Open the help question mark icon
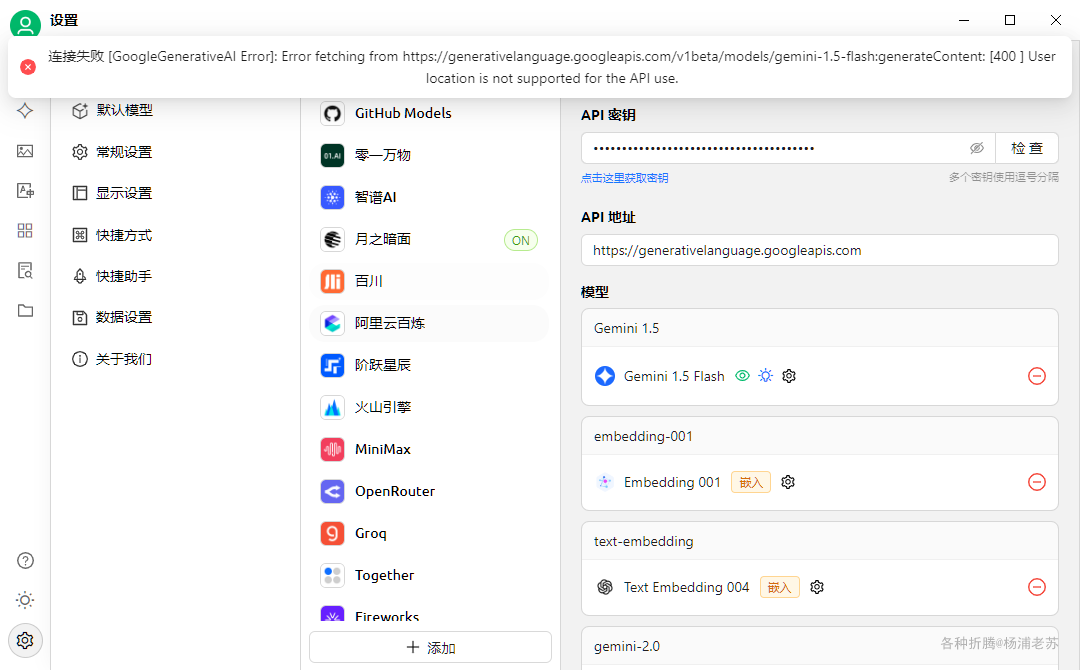Screen dimensions: 1080x670 click(25, 561)
